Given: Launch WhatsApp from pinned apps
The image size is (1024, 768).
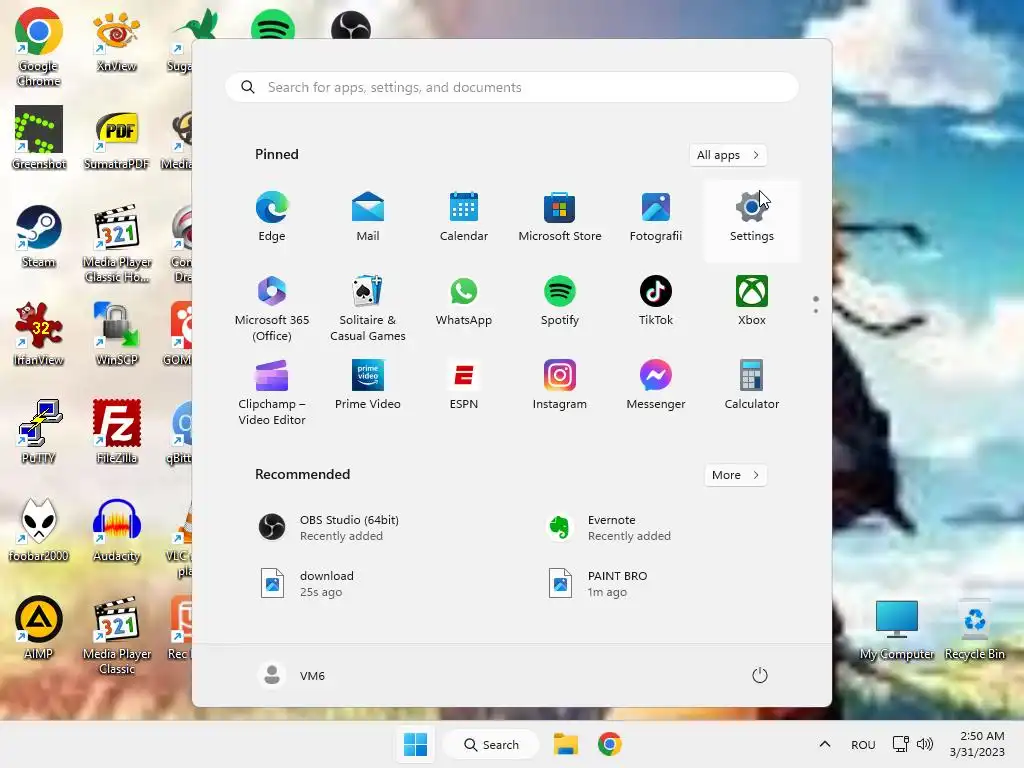Looking at the screenshot, I should pyautogui.click(x=464, y=302).
